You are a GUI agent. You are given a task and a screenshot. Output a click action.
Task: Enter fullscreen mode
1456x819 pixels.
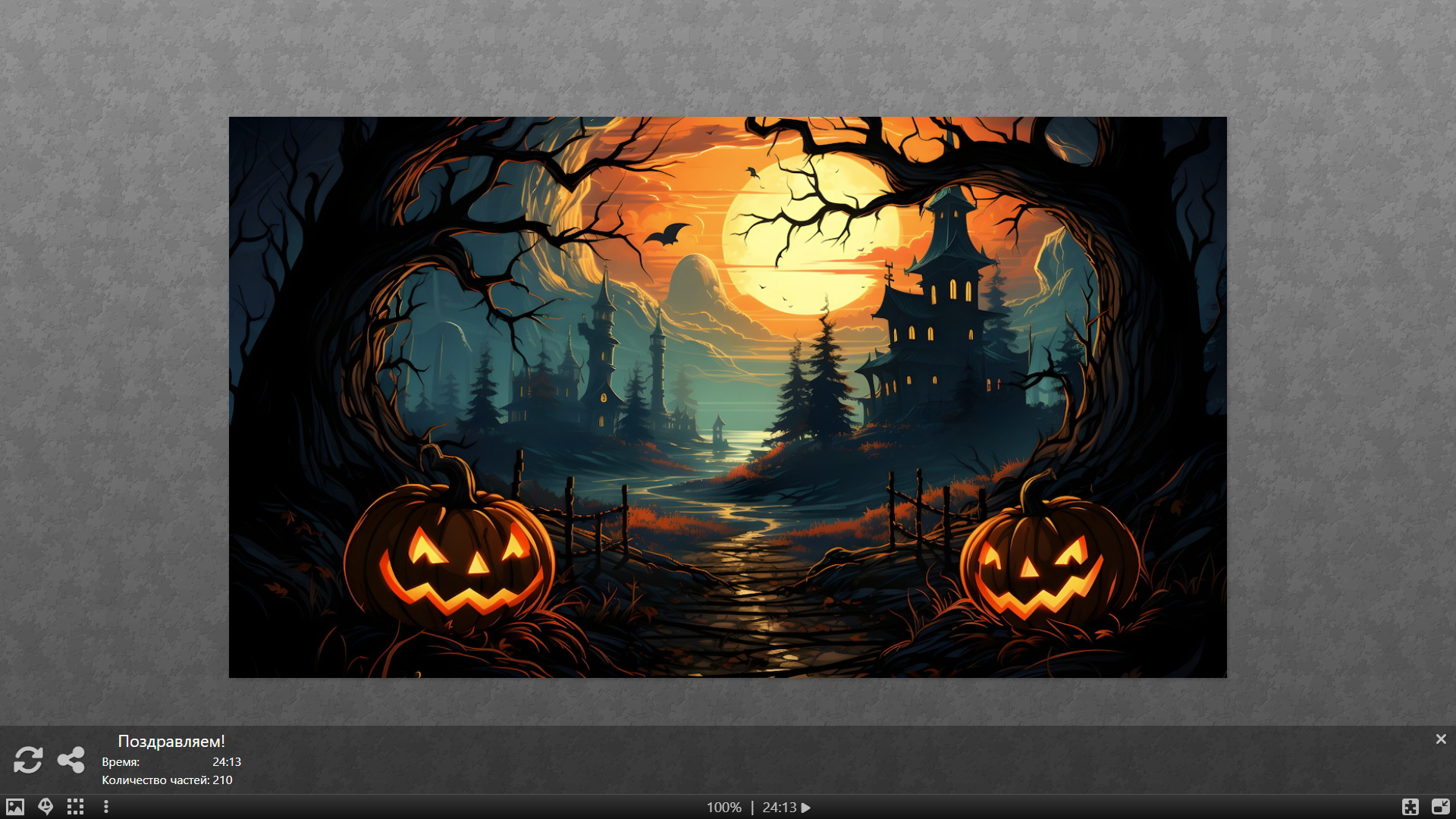[x=1410, y=807]
